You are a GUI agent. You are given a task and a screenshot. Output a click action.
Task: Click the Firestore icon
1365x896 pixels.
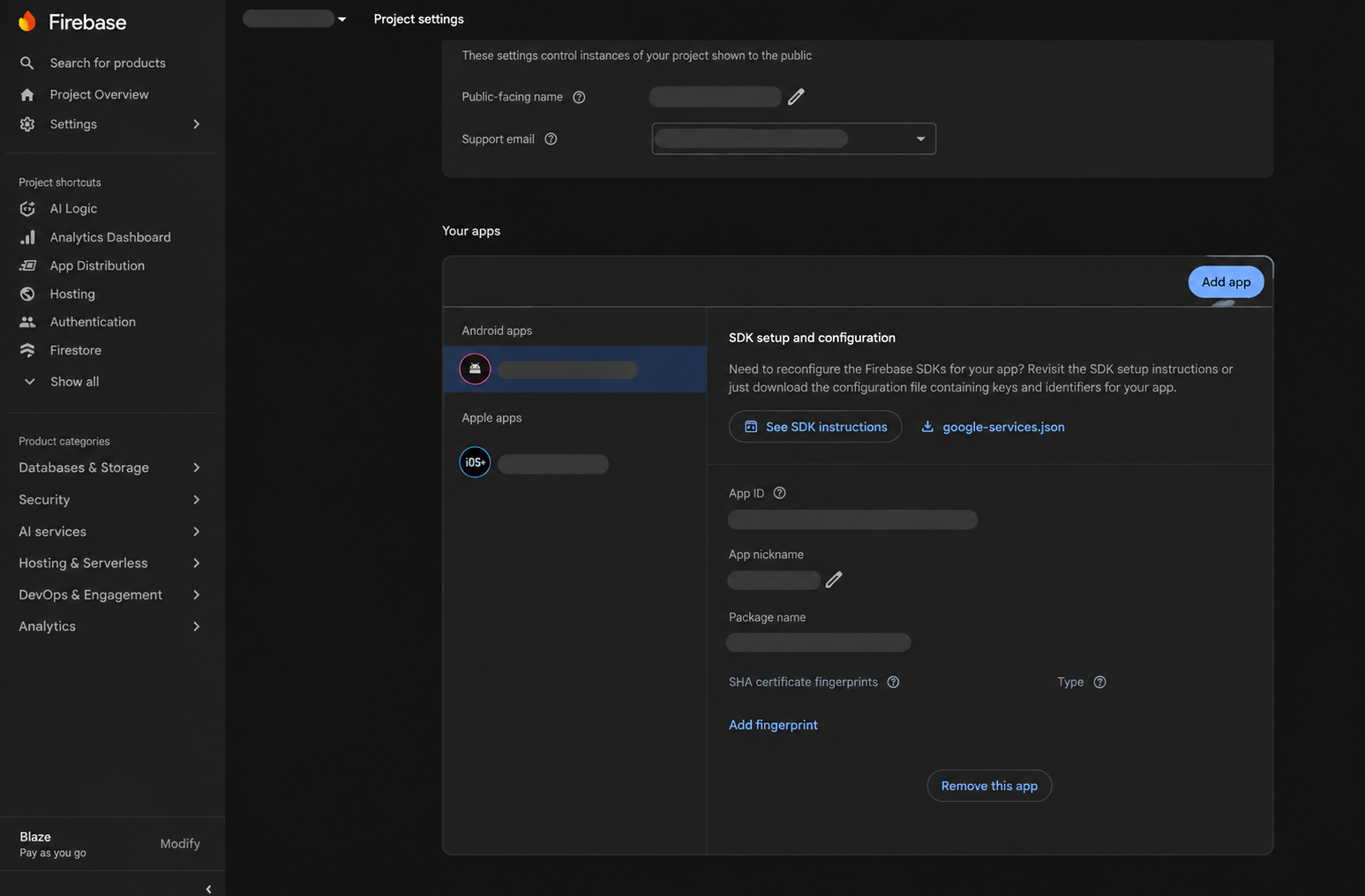27,350
